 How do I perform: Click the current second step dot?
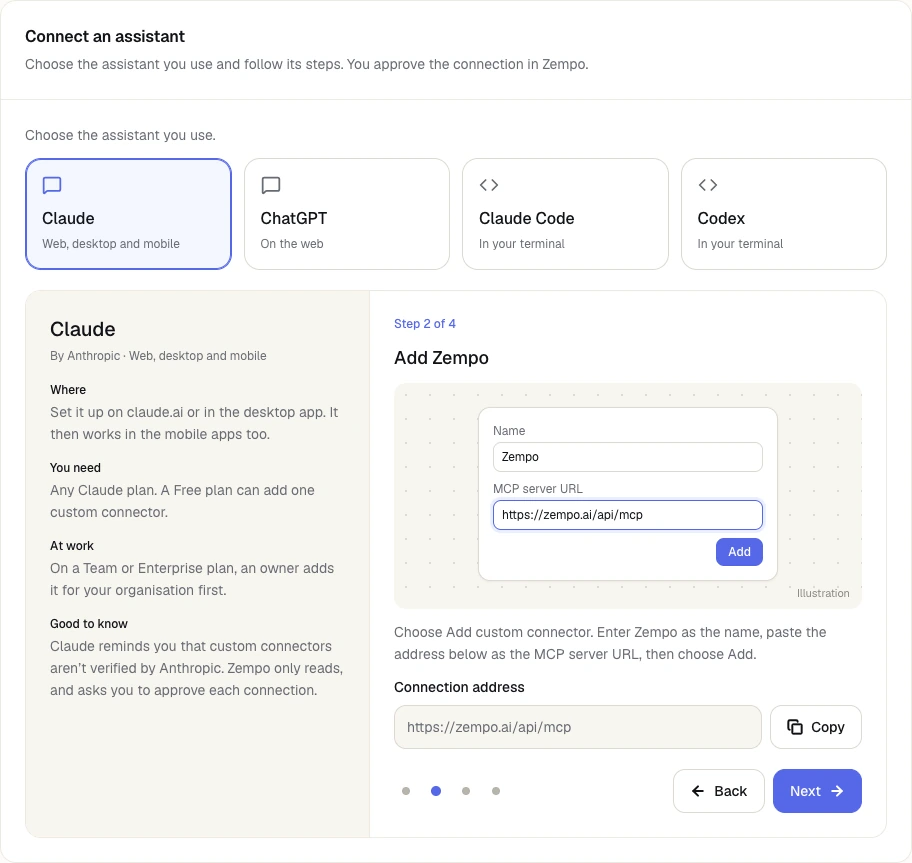[x=436, y=791]
